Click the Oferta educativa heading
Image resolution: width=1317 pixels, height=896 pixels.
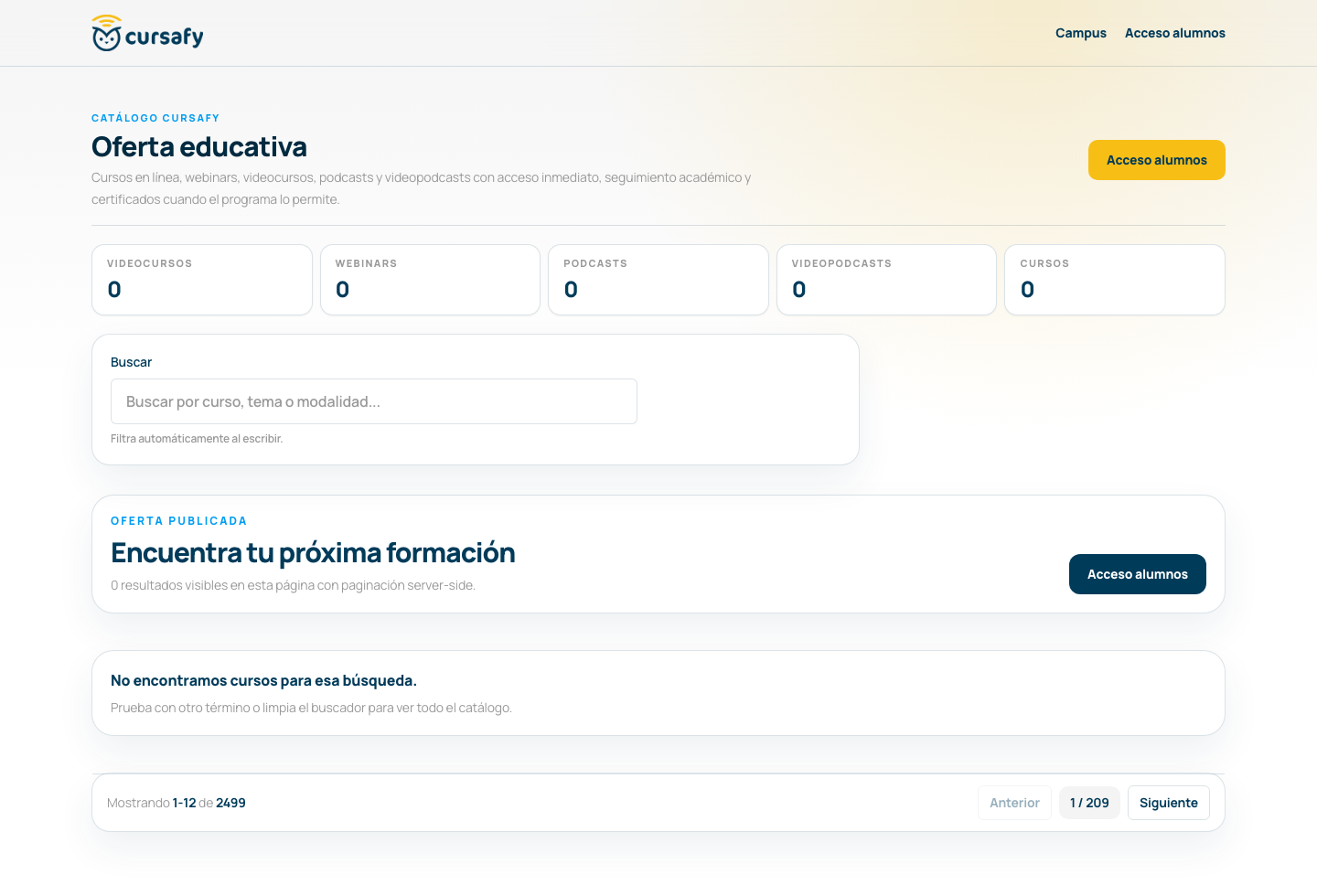coord(199,146)
